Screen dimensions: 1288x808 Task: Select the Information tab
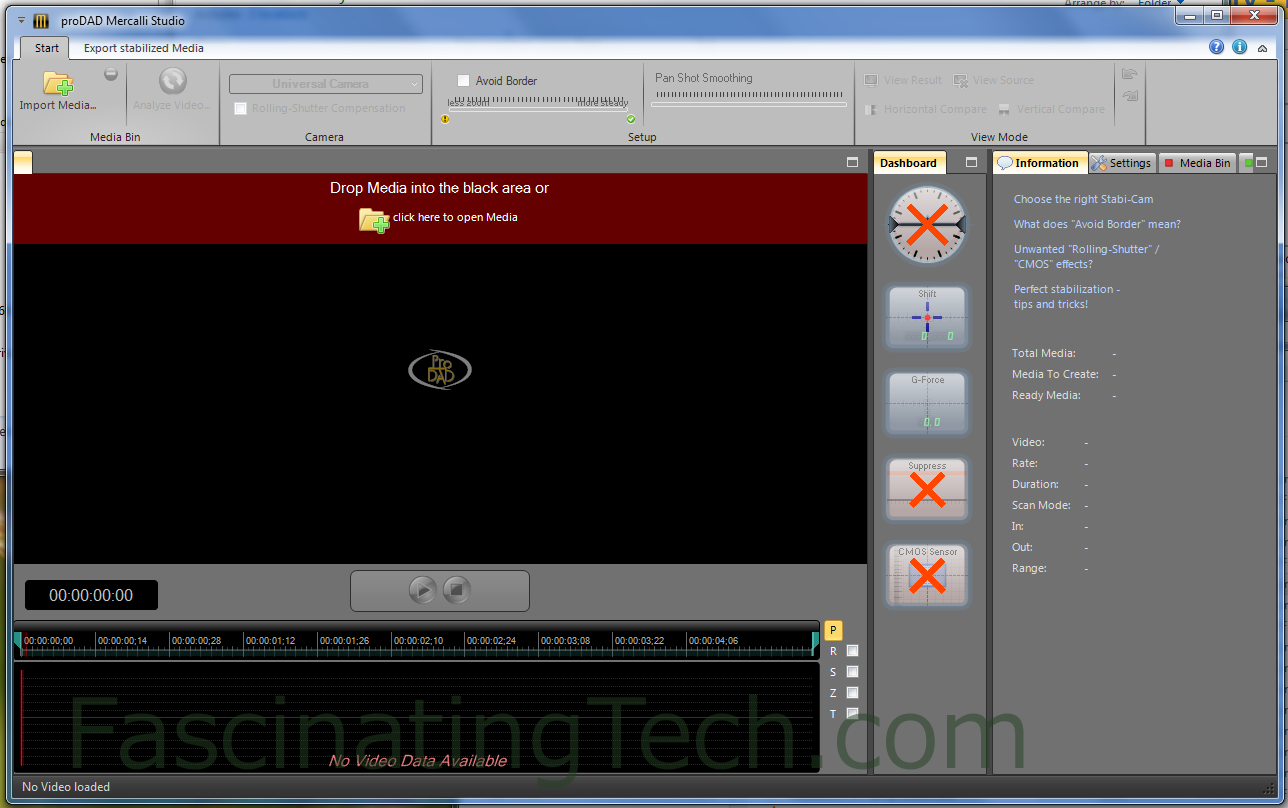click(1040, 163)
